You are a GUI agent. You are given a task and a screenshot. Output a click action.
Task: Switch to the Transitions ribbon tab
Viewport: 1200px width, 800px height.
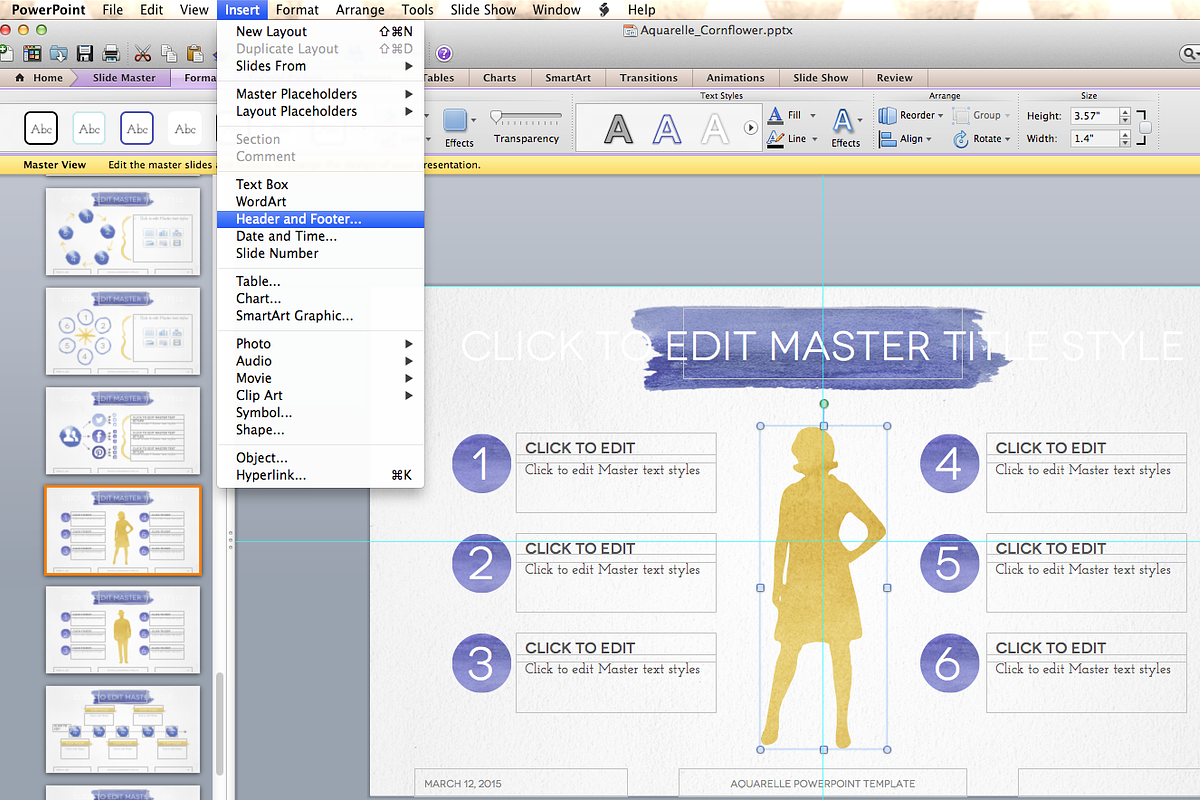648,77
